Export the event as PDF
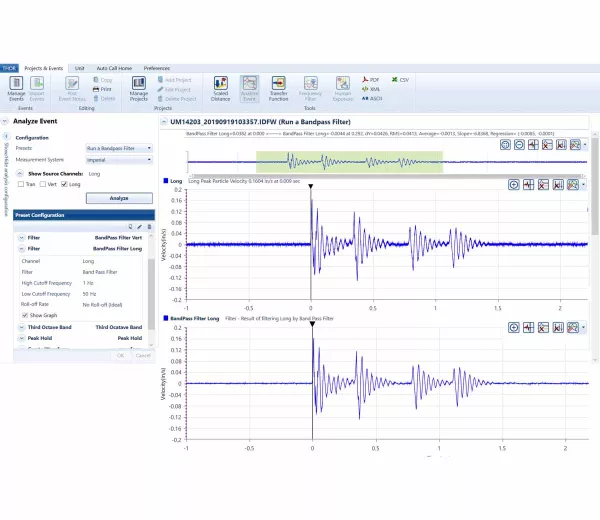This screenshot has width=600, height=520. 370,80
